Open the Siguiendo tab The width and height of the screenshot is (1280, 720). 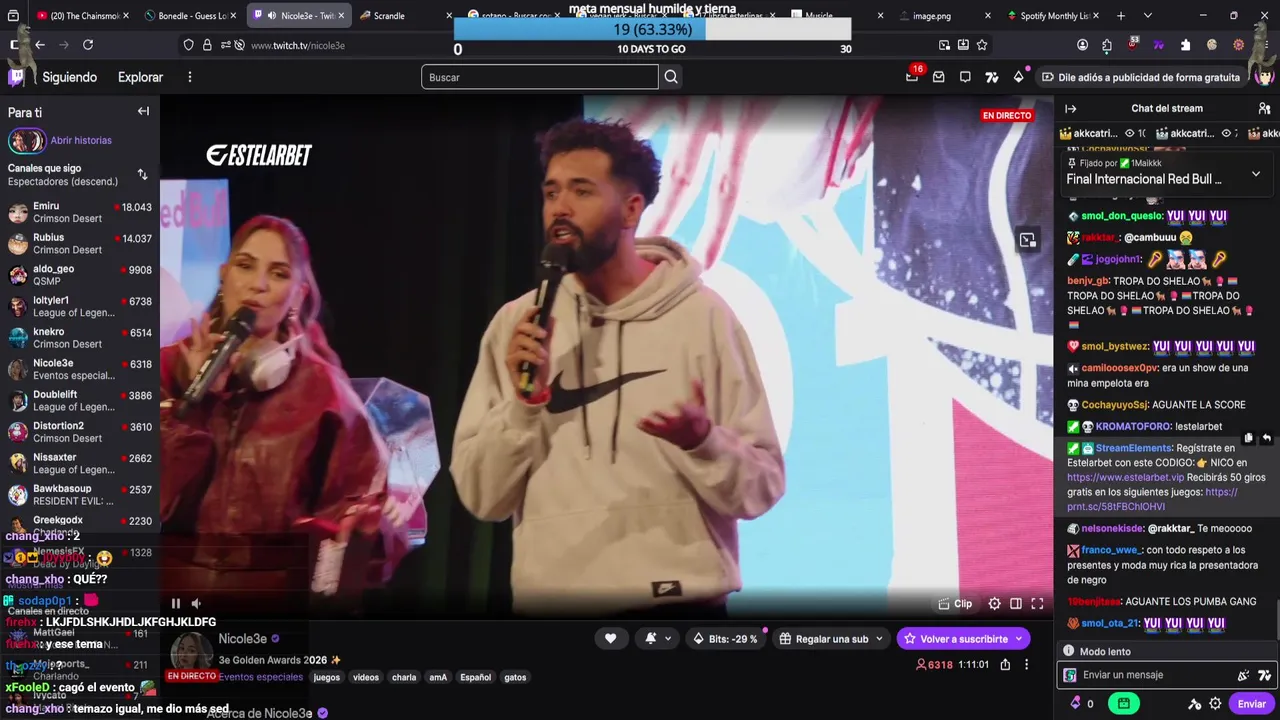click(70, 77)
